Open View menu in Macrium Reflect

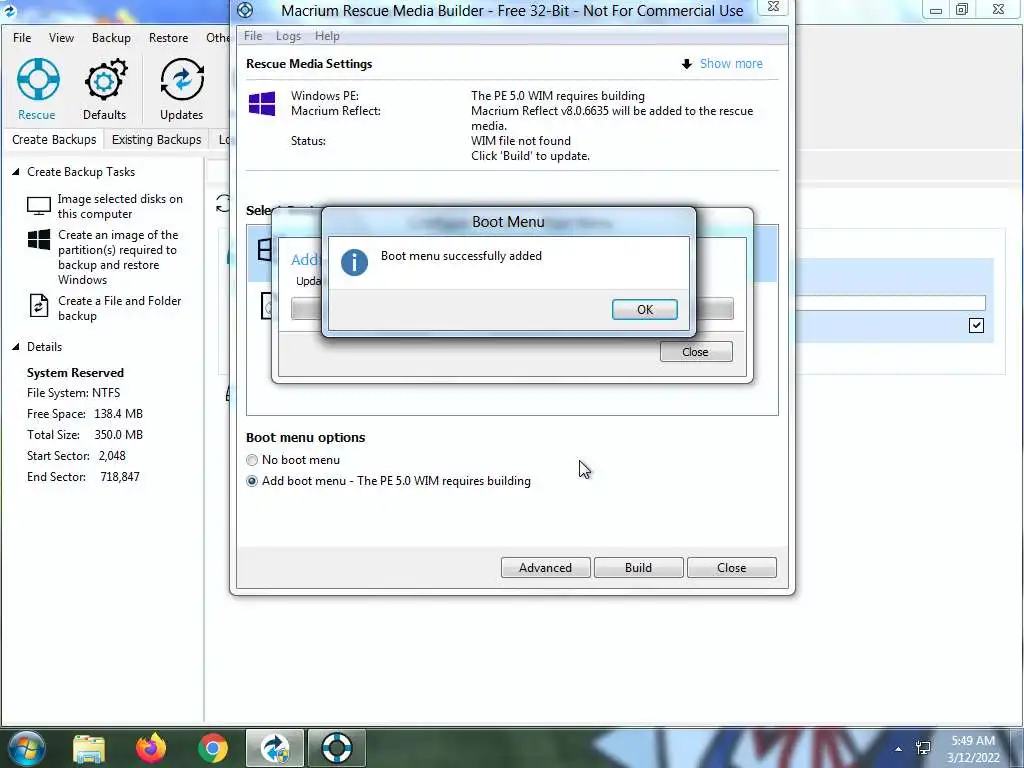(61, 38)
